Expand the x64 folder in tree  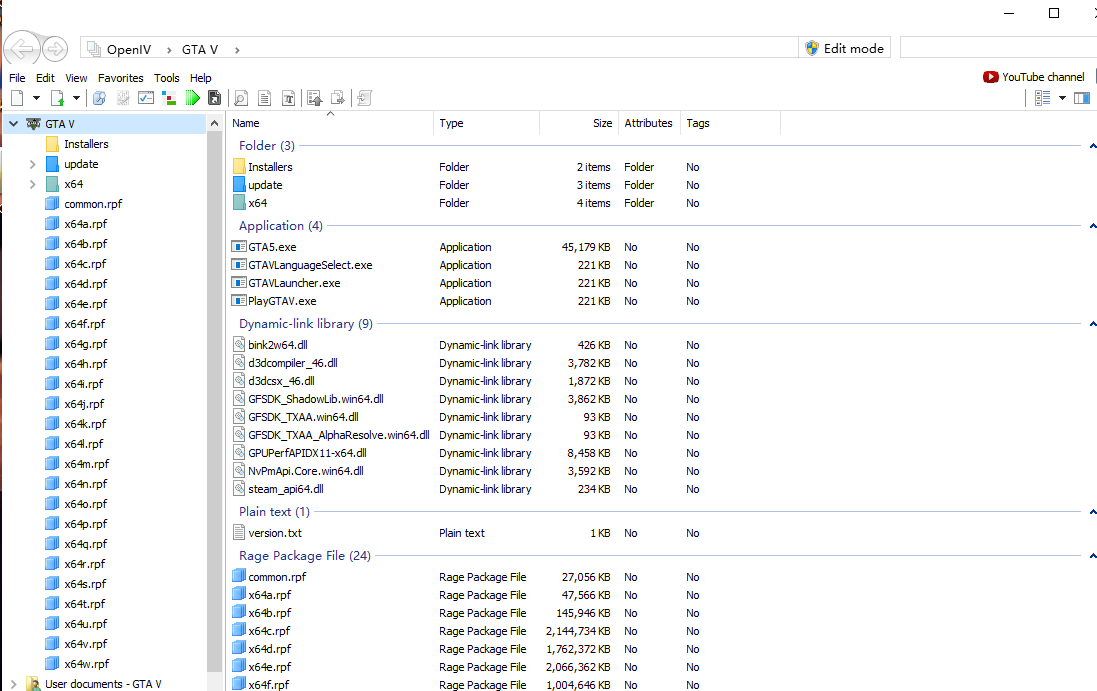click(x=32, y=184)
